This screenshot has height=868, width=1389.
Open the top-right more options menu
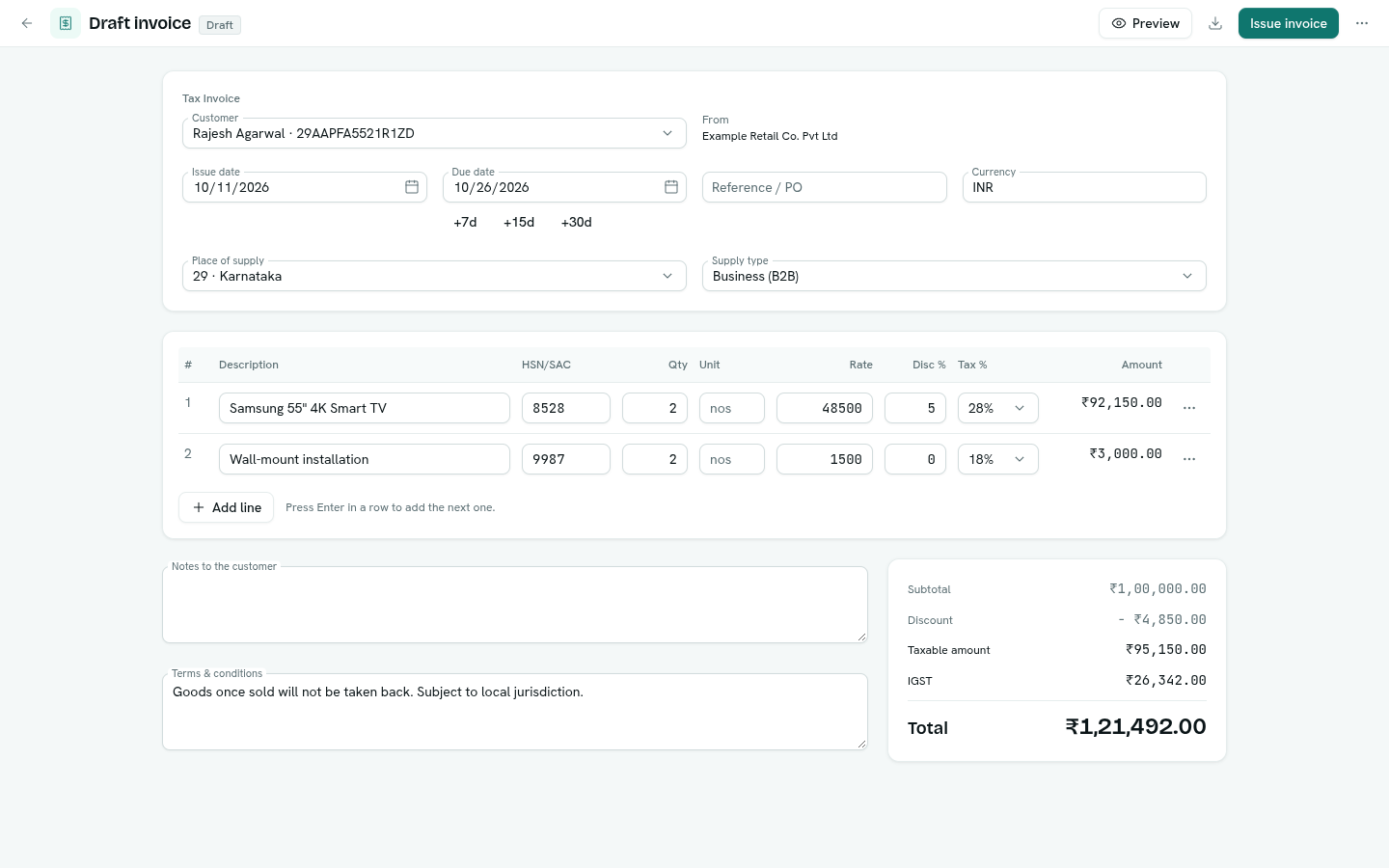click(x=1362, y=23)
